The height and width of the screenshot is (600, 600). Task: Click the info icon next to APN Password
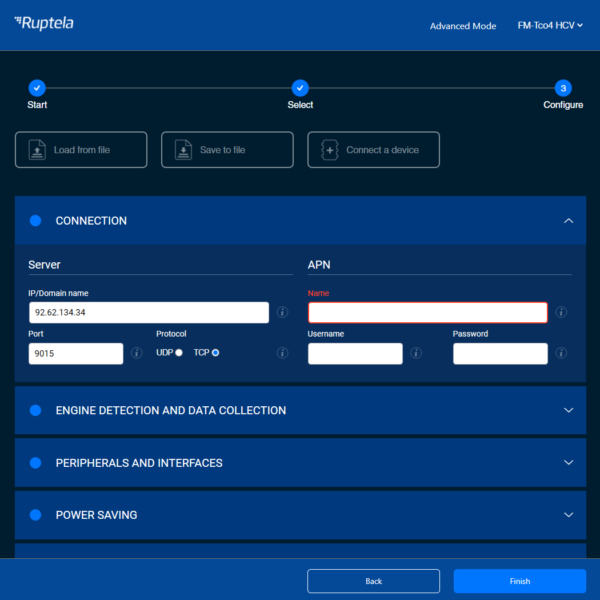[561, 353]
